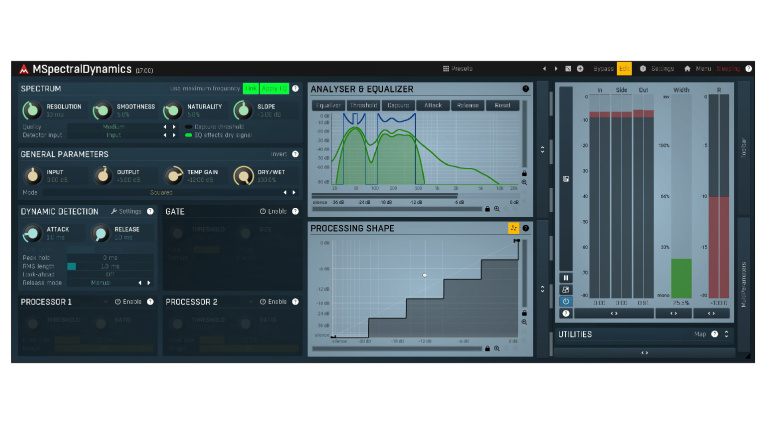Click yellow randomize icon in Processing Shape
The width and height of the screenshot is (768, 424).
coord(513,228)
